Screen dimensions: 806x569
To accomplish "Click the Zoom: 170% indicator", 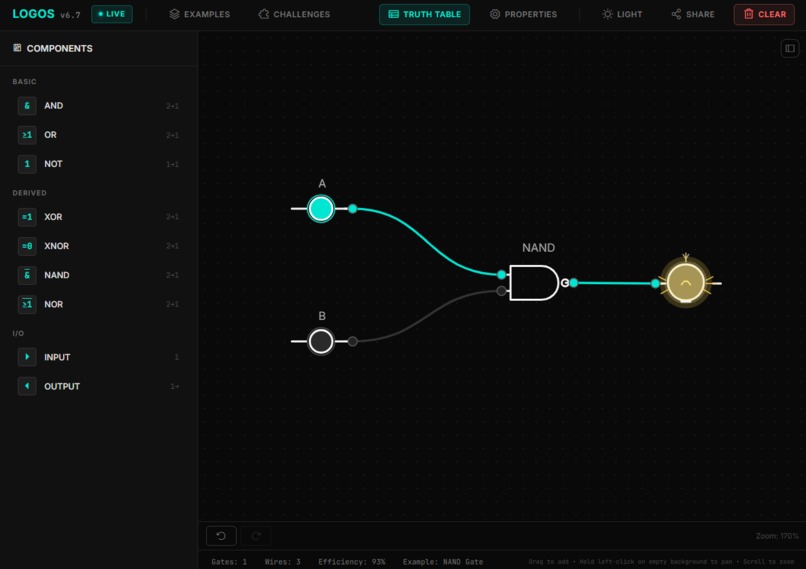I will (777, 536).
